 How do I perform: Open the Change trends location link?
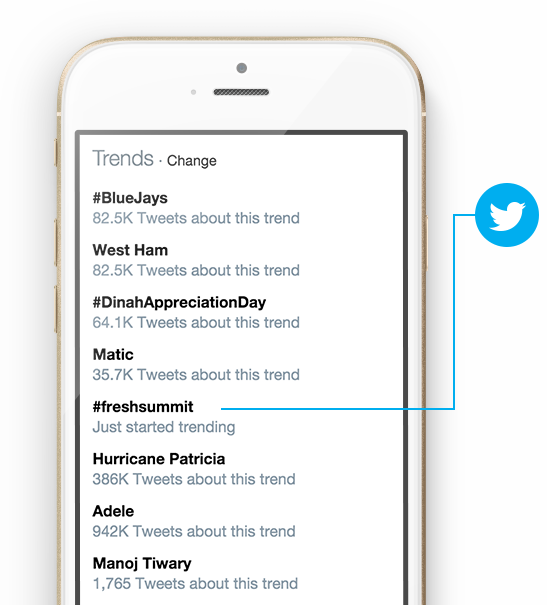[191, 161]
